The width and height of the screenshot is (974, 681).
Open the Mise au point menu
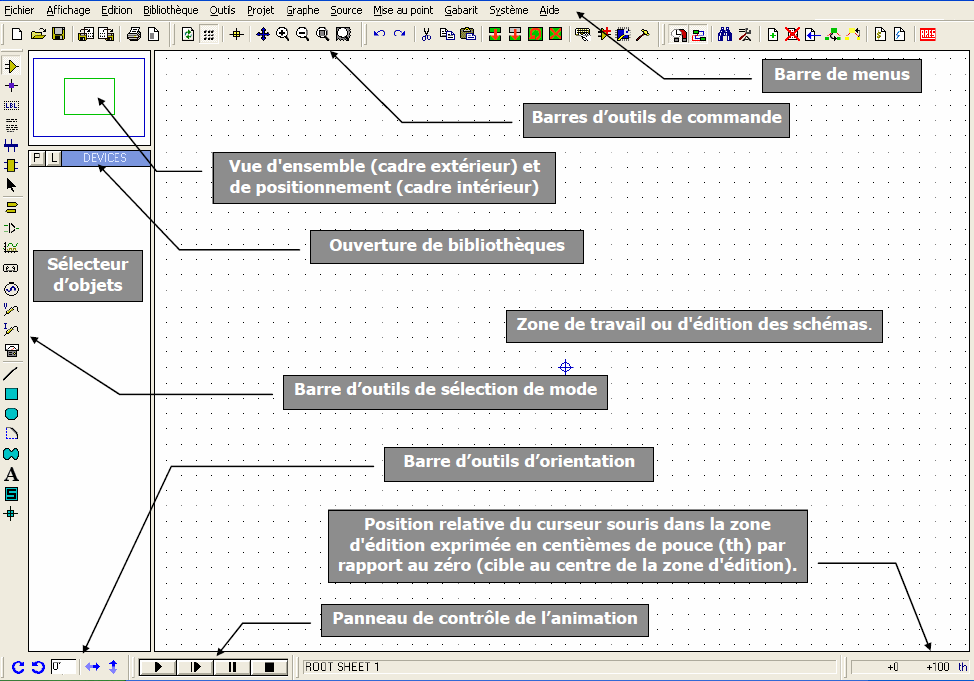coord(403,10)
